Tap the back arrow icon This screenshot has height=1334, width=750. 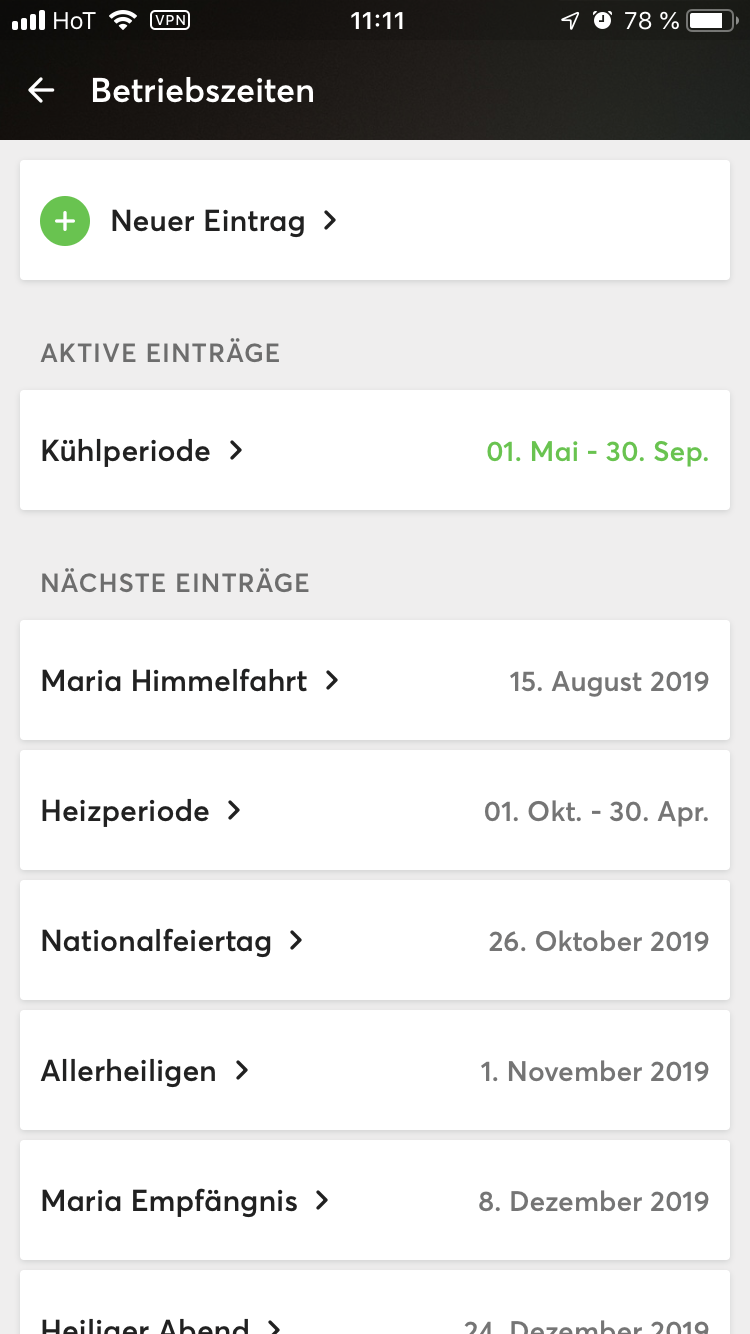[x=41, y=91]
